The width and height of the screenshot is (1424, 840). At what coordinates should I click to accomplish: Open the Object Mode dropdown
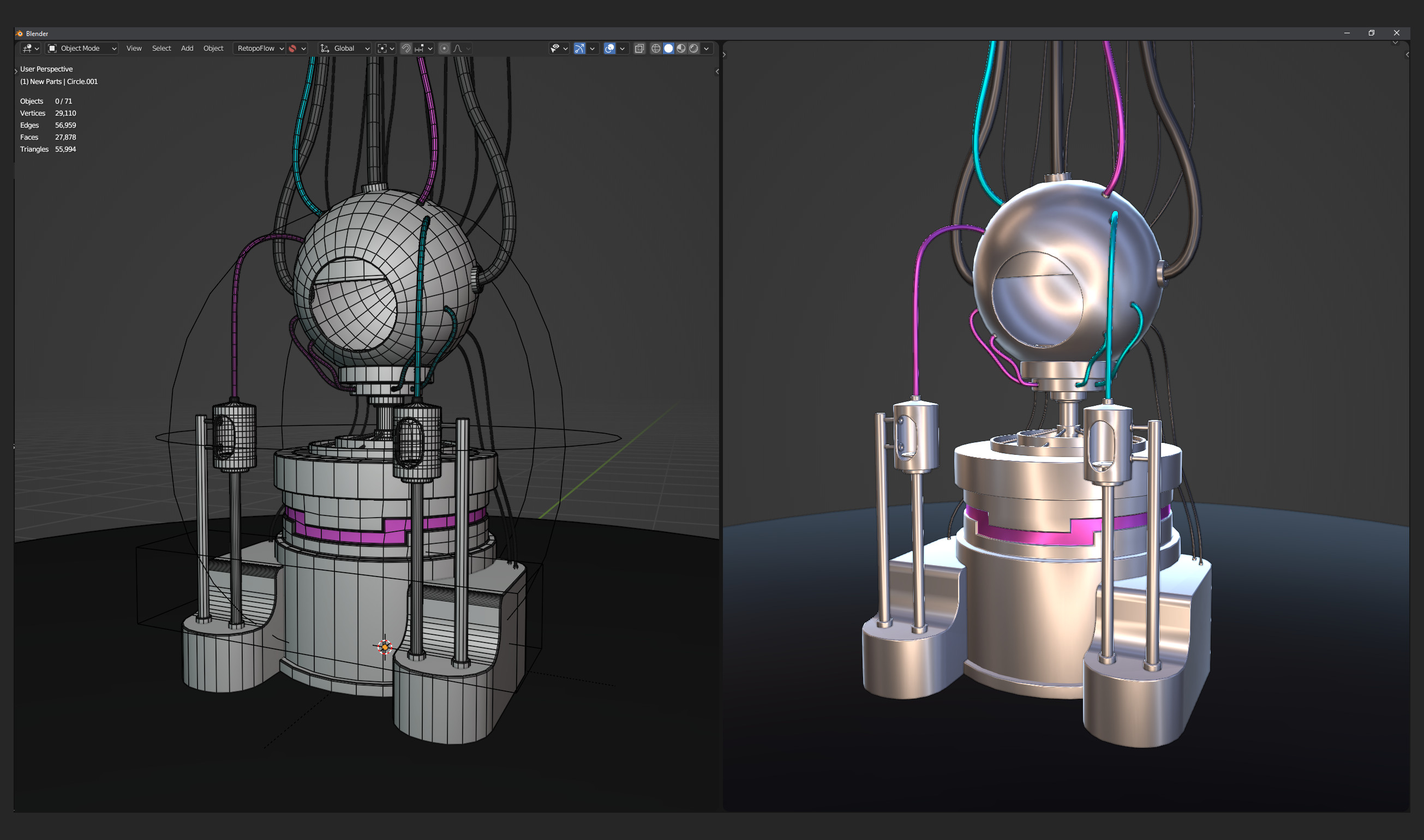click(x=81, y=49)
